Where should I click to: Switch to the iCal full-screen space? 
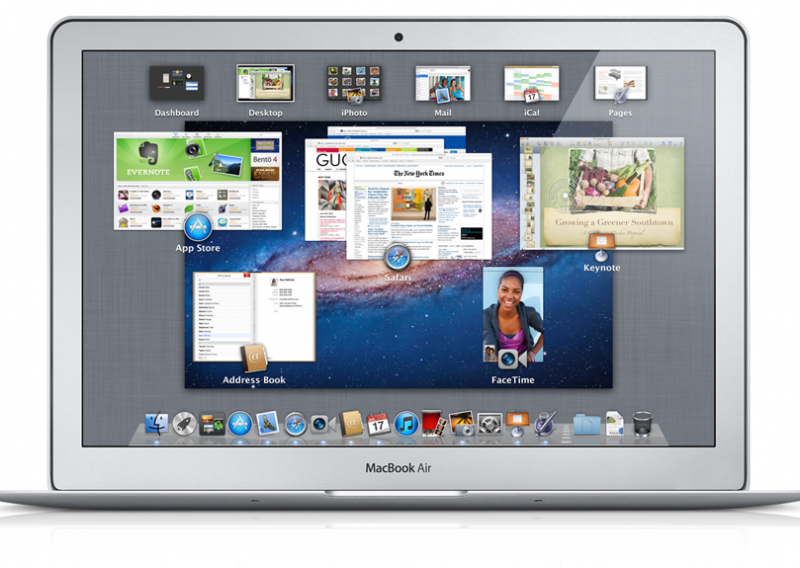[532, 83]
